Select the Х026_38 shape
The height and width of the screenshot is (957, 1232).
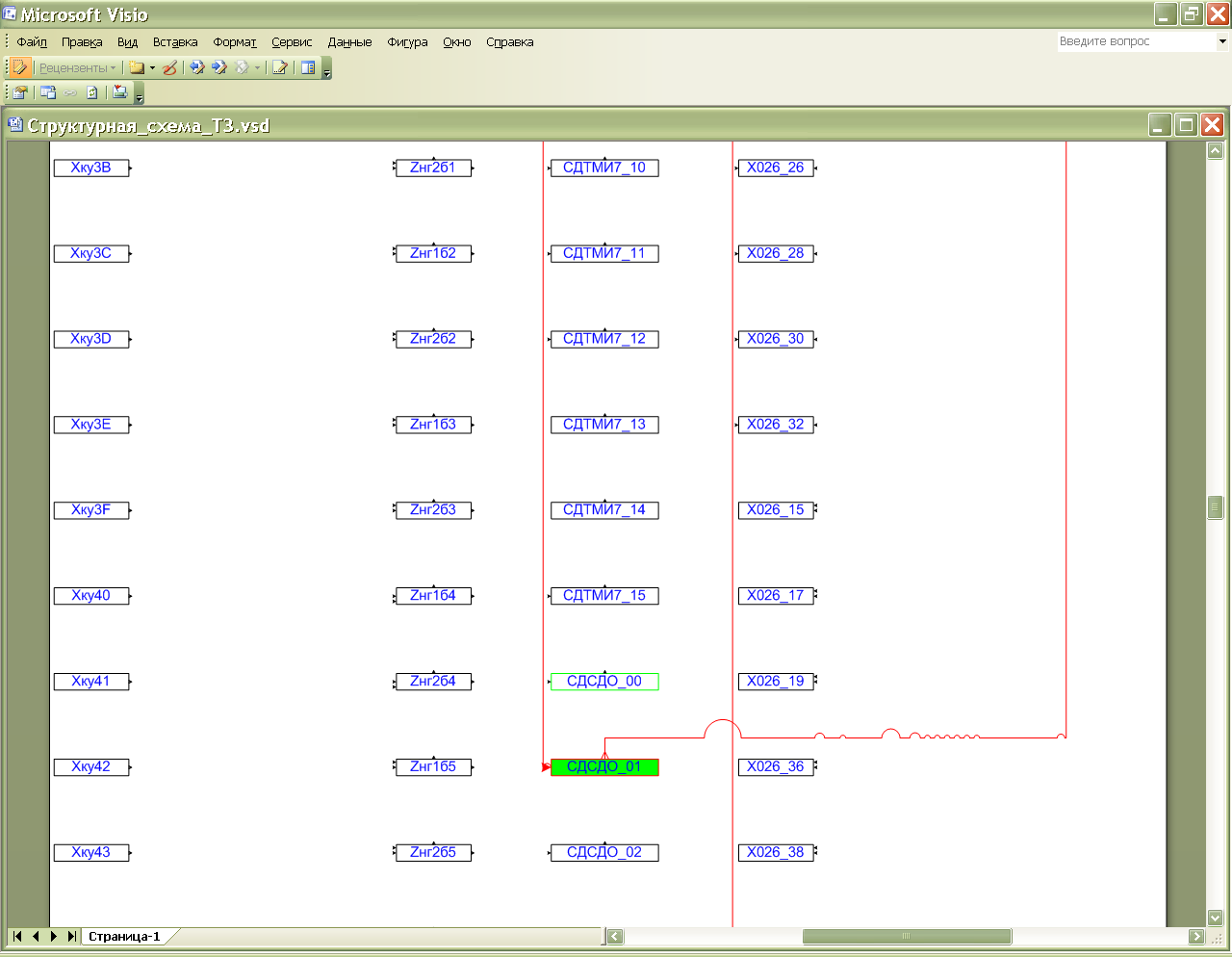pyautogui.click(x=776, y=852)
